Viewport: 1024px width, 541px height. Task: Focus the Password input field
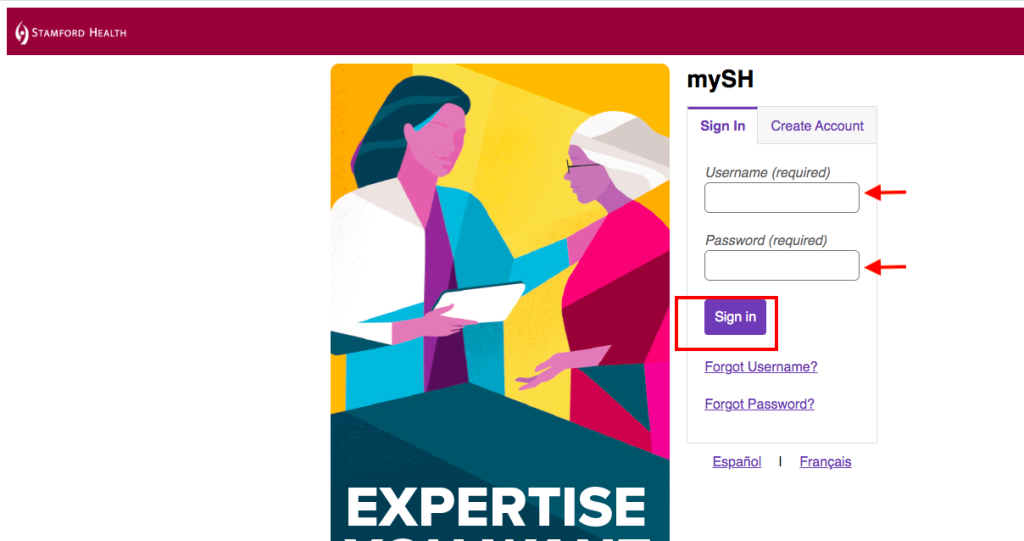pyautogui.click(x=782, y=265)
